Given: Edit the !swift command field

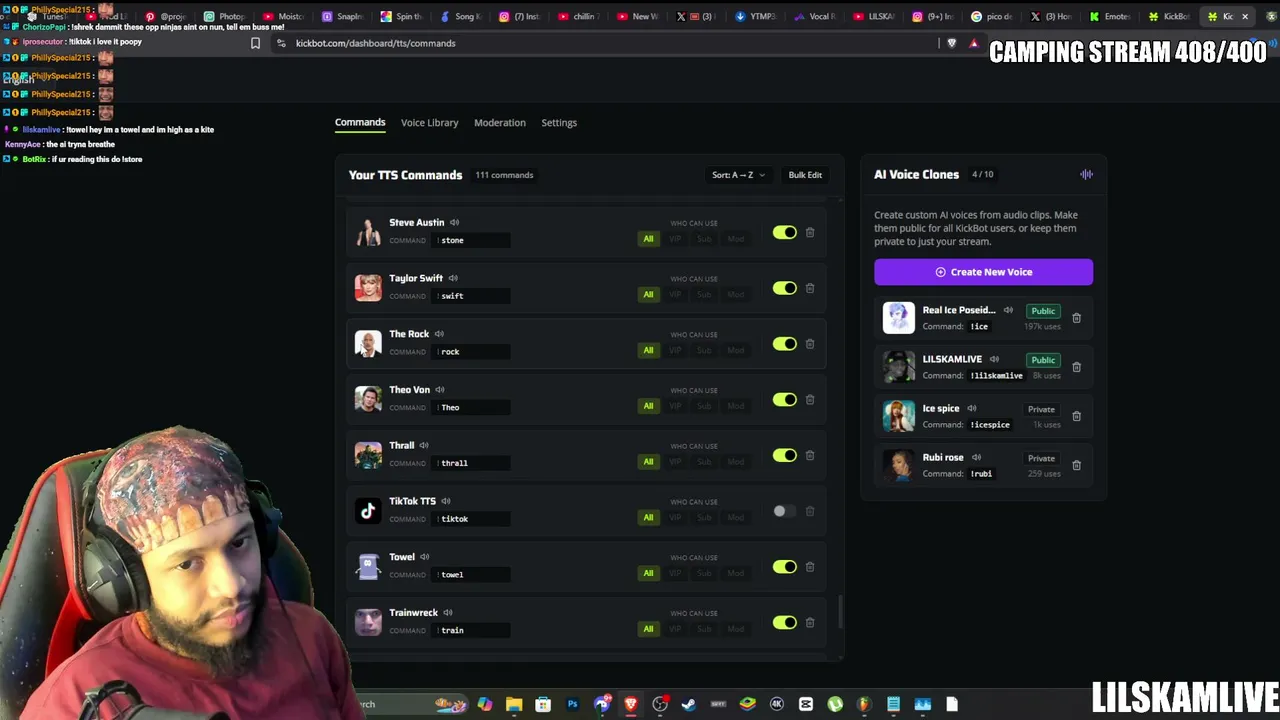Looking at the screenshot, I should coord(472,296).
